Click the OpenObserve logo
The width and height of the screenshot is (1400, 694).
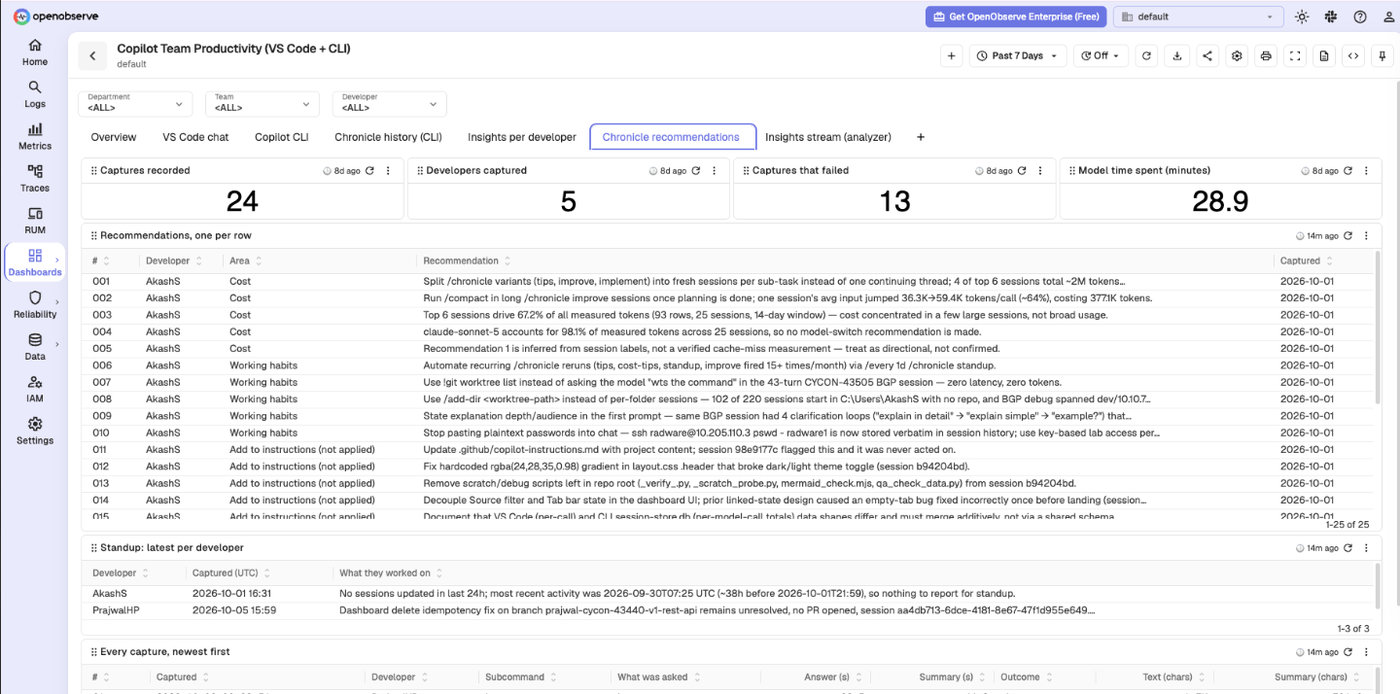[56, 16]
